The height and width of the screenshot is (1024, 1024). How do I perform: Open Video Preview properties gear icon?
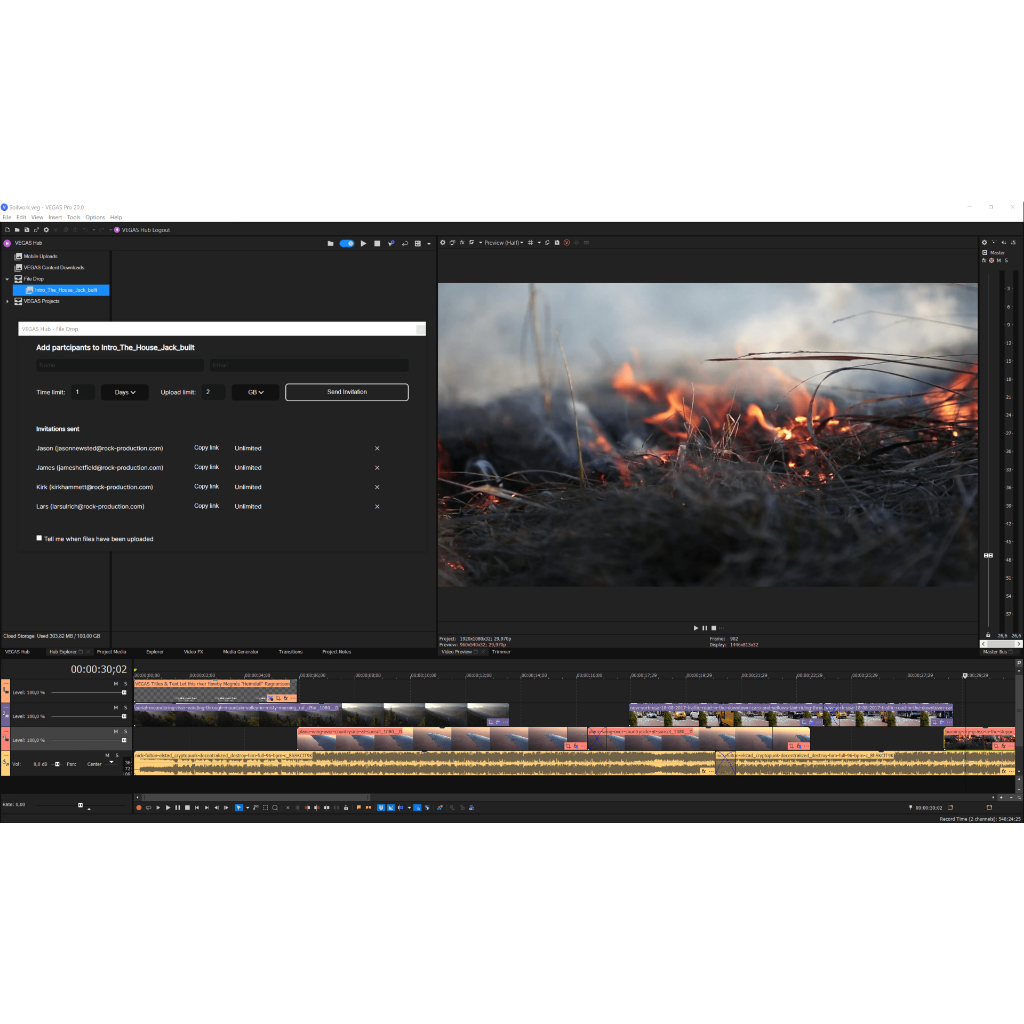[442, 242]
